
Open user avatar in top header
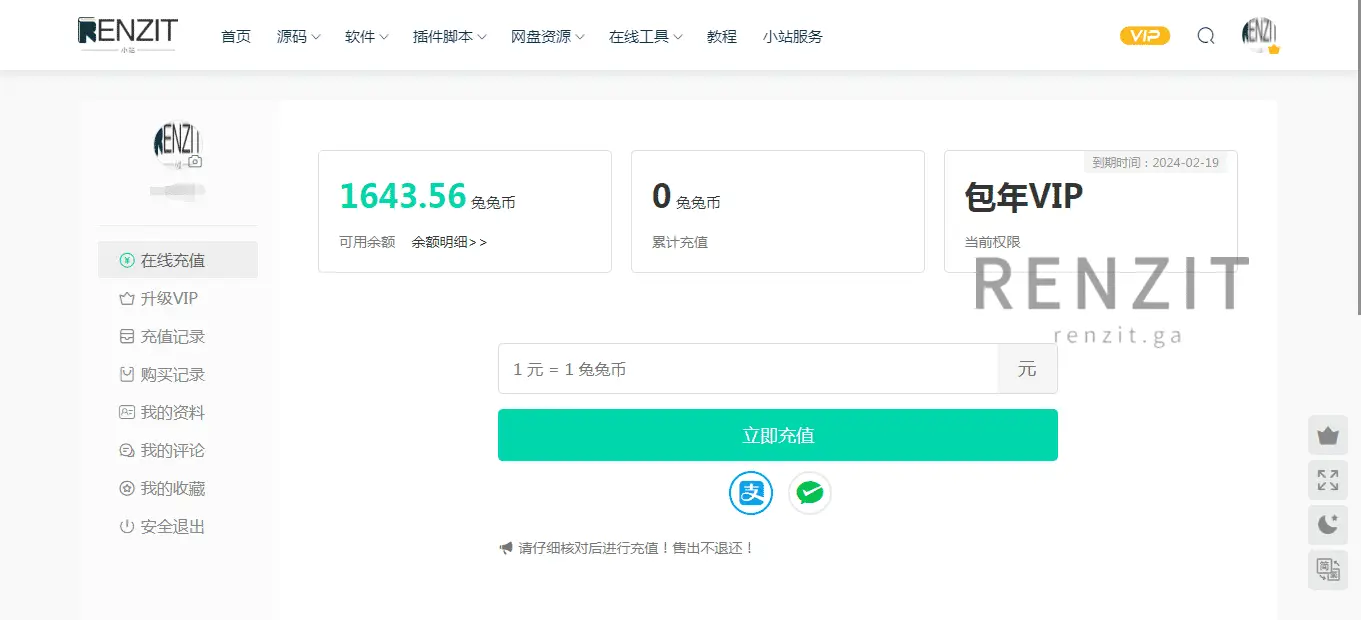click(1259, 35)
